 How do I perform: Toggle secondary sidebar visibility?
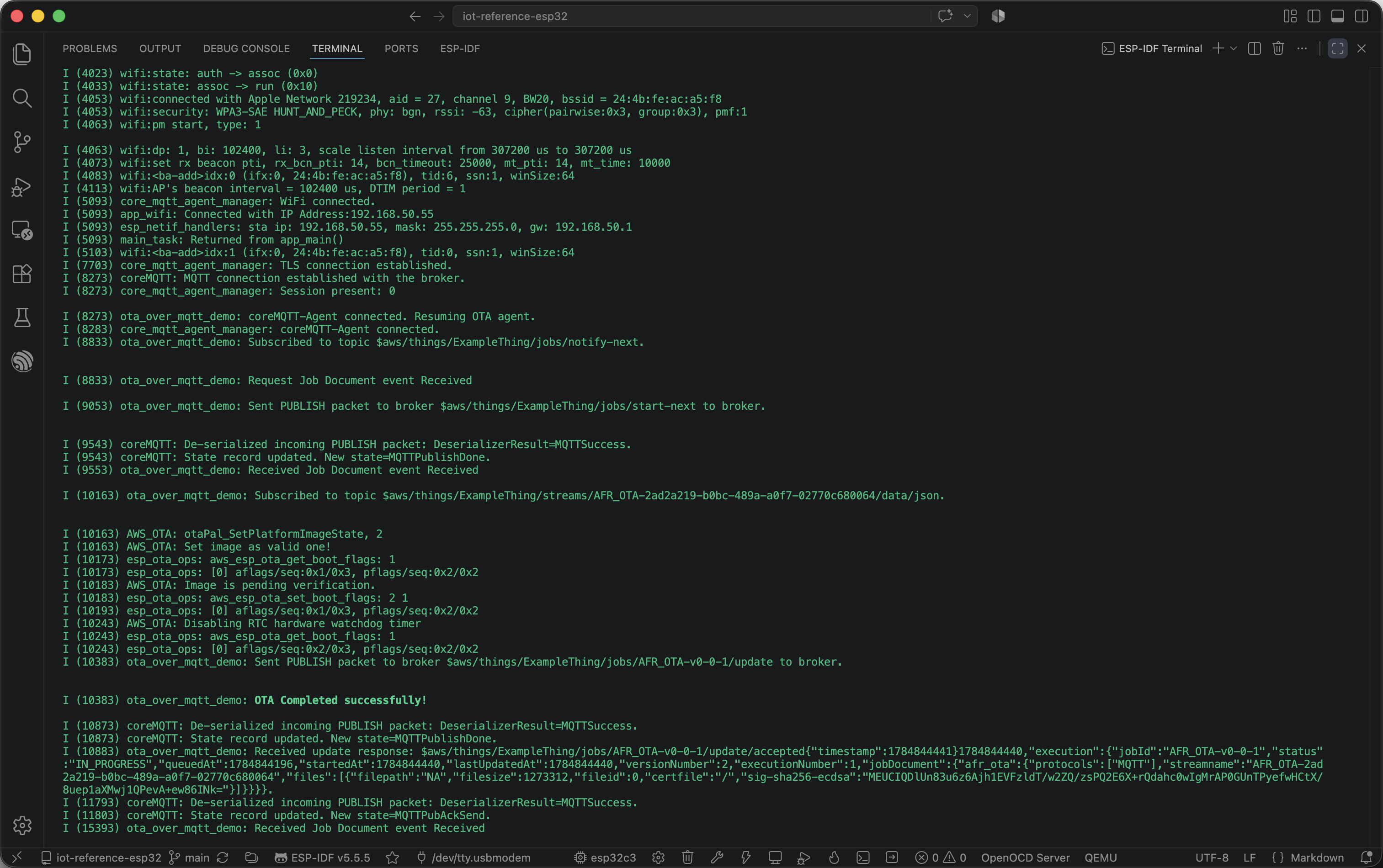[1361, 16]
